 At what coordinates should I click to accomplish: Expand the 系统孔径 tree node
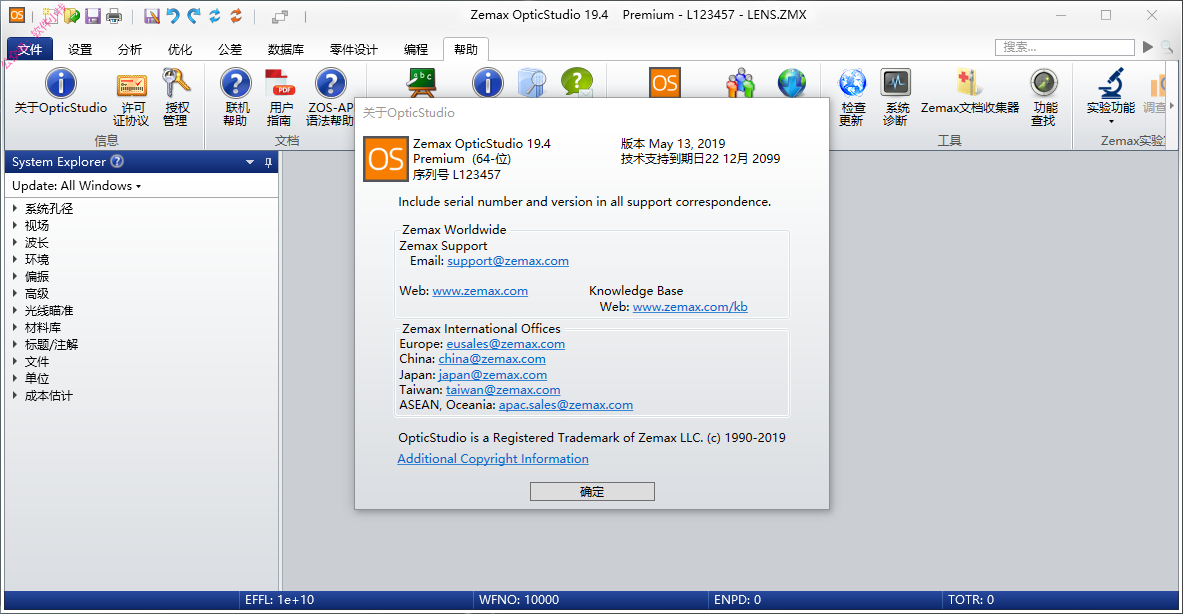click(x=15, y=208)
